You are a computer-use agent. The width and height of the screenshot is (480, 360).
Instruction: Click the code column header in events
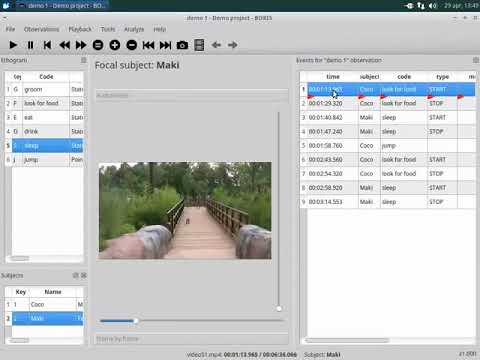tap(404, 77)
